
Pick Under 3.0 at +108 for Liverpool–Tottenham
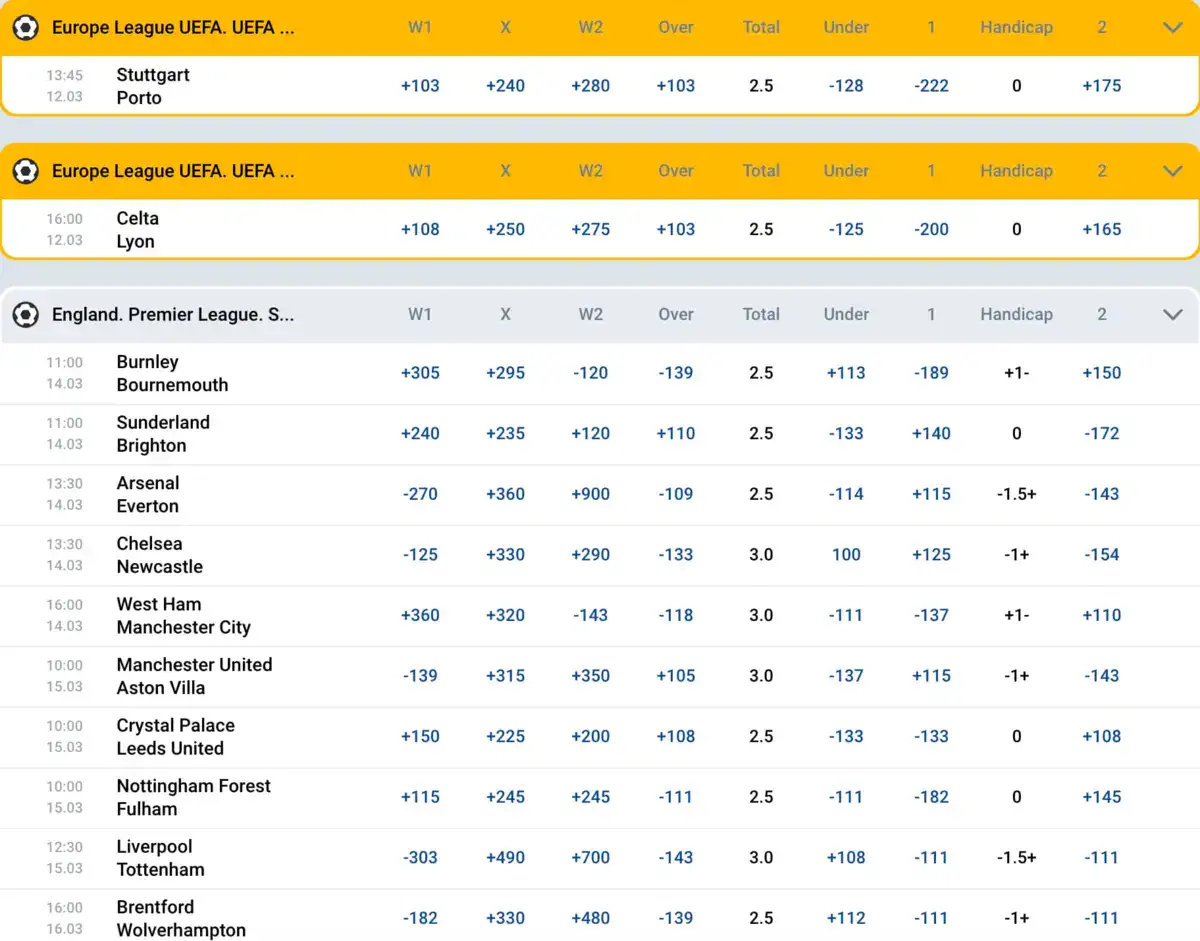click(x=846, y=858)
